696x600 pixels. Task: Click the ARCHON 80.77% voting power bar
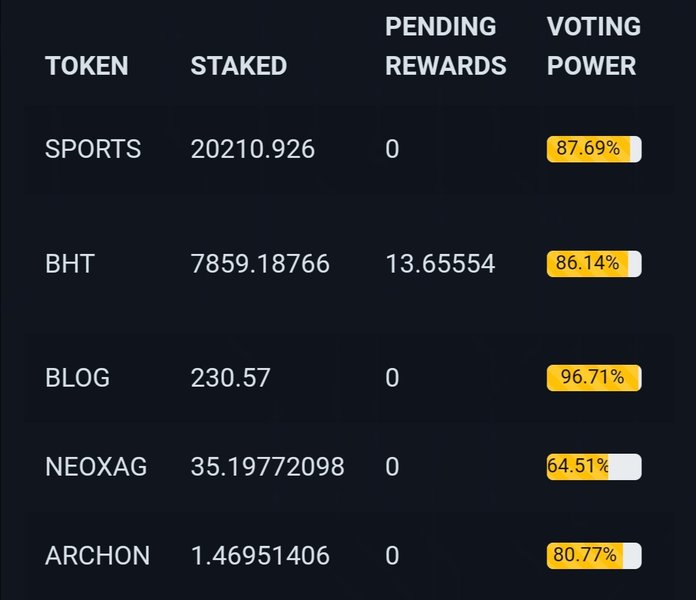point(594,555)
